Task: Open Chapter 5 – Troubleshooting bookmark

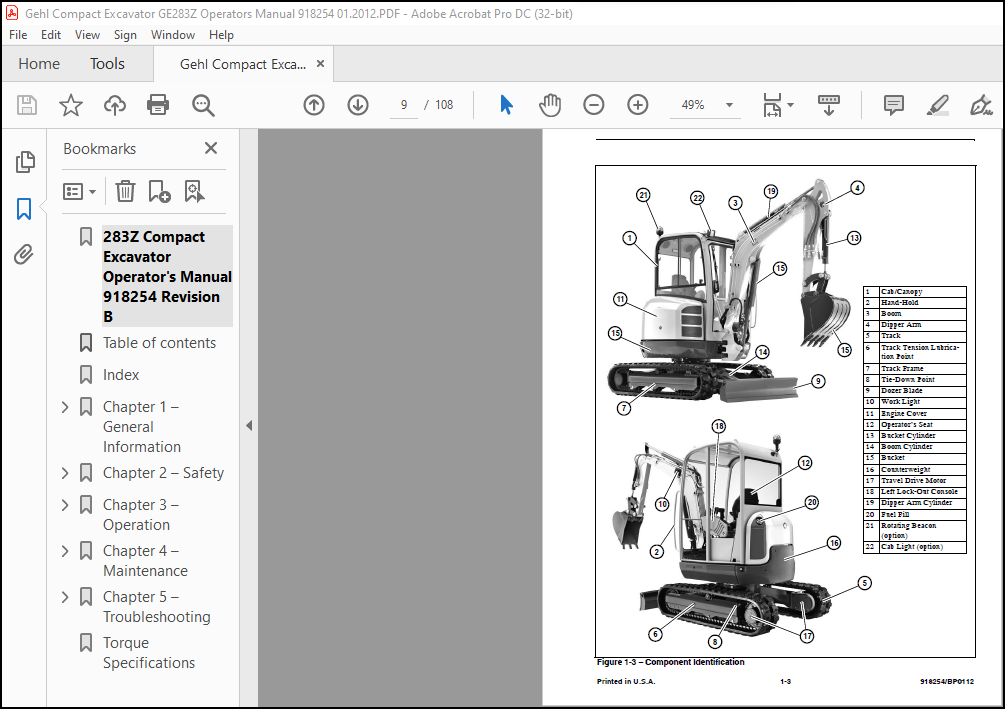Action: 156,606
